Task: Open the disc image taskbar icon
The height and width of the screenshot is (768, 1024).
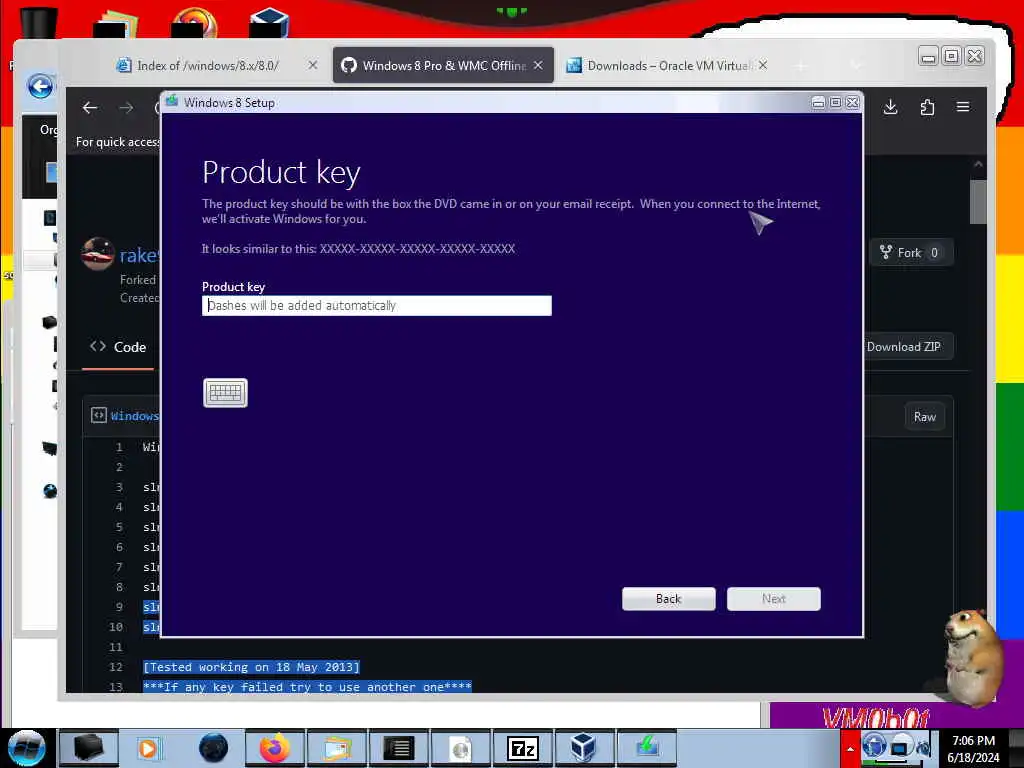Action: point(460,748)
